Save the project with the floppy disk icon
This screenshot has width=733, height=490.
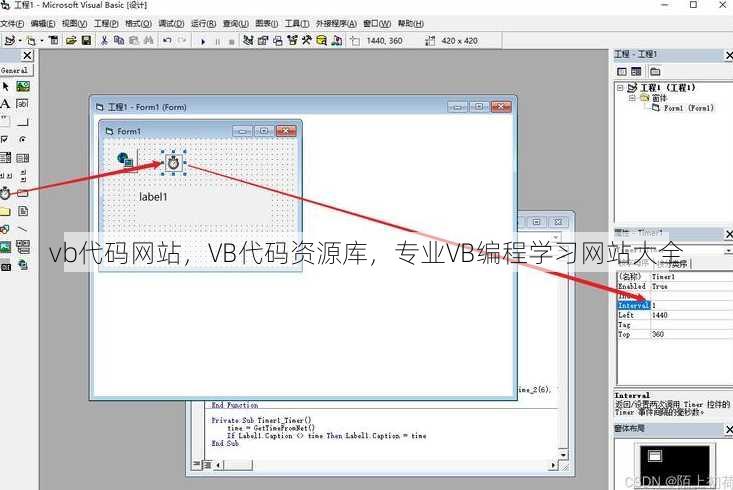coord(86,41)
